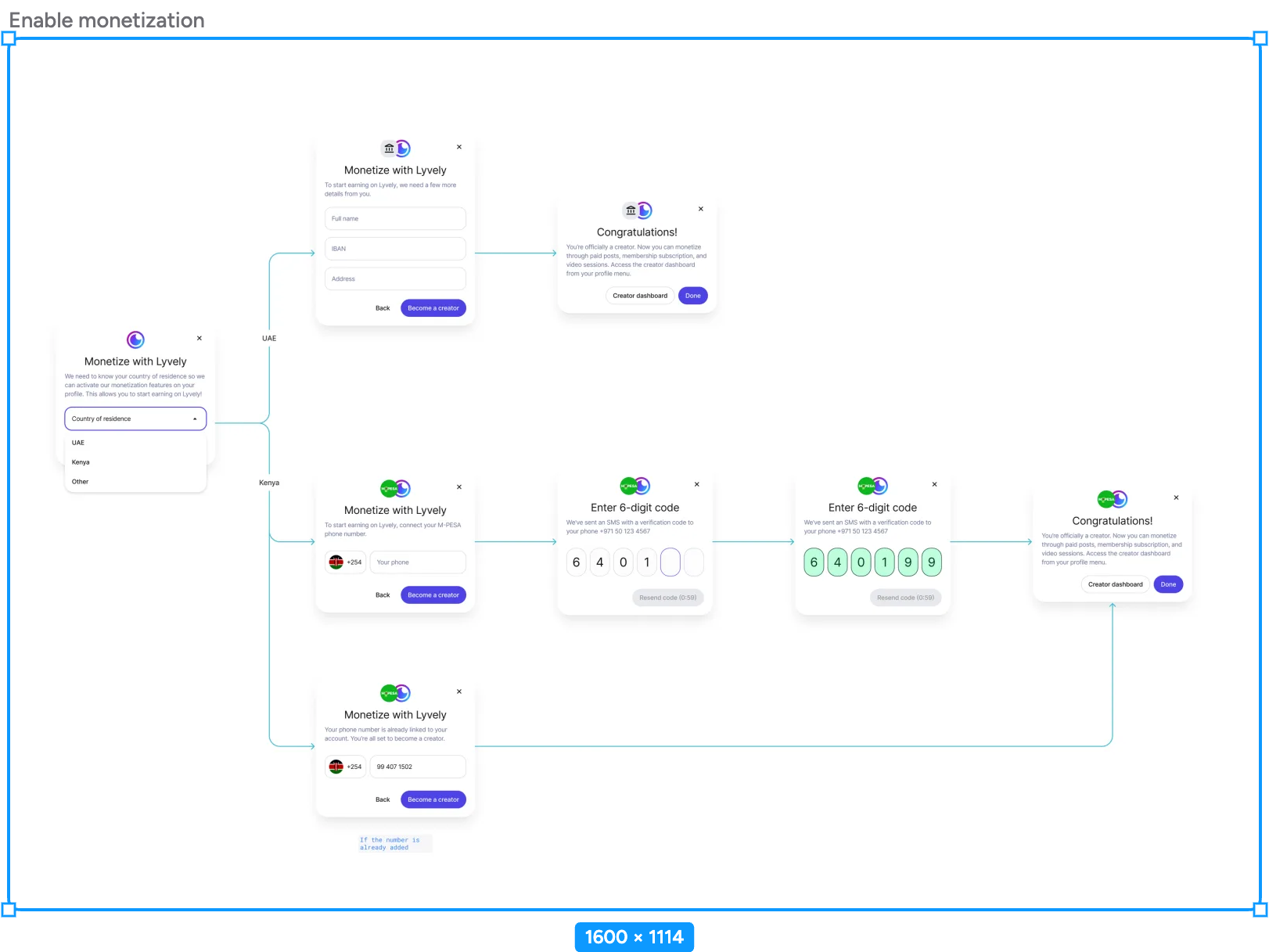Click bank icon in bank congratulations card
The image size is (1269, 952).
(631, 210)
